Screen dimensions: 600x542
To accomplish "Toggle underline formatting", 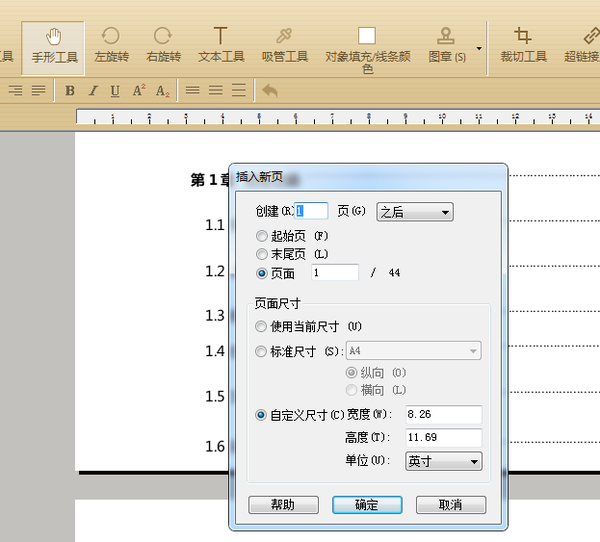I will [x=115, y=91].
